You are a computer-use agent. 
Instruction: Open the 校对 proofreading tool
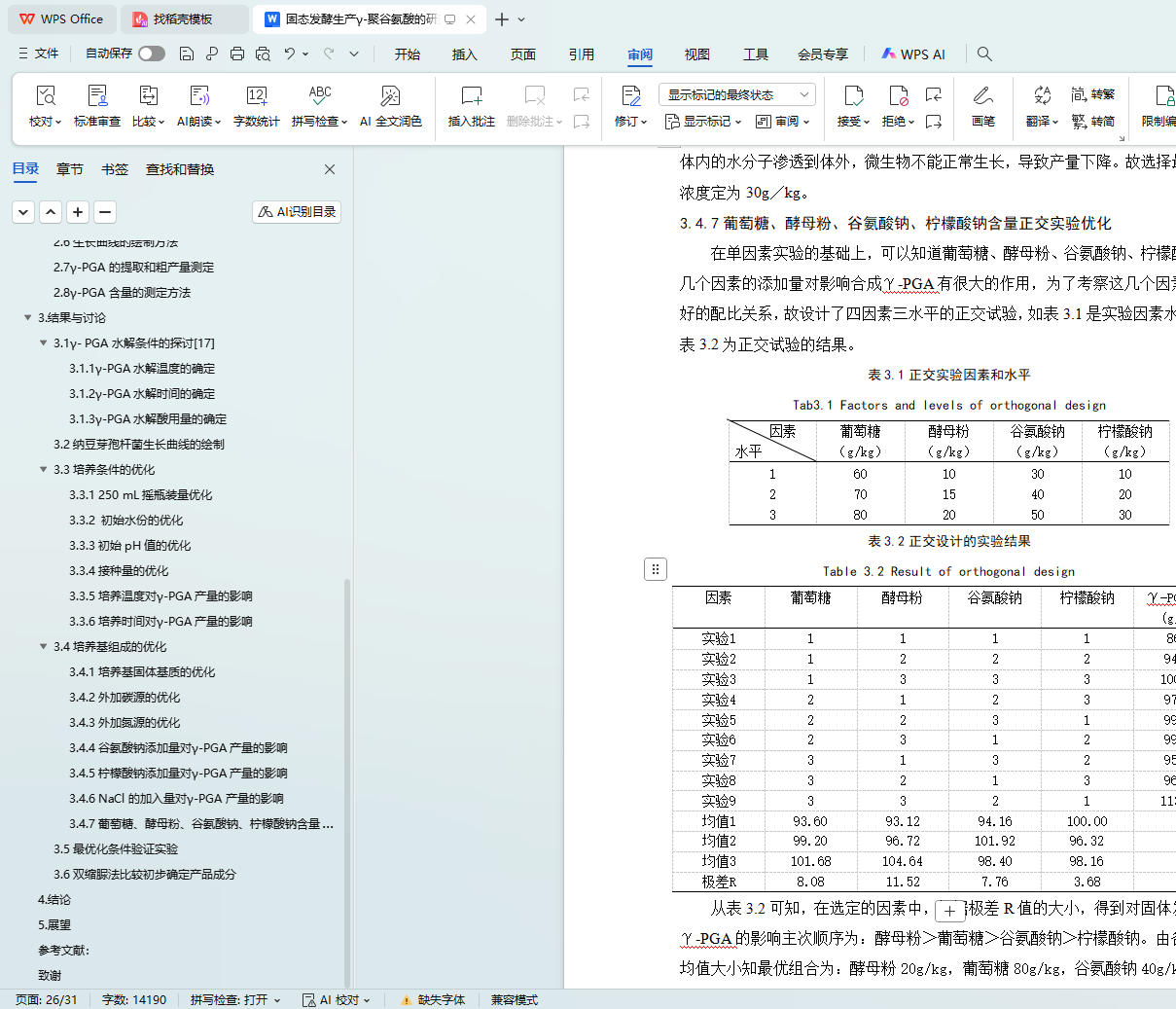[45, 105]
